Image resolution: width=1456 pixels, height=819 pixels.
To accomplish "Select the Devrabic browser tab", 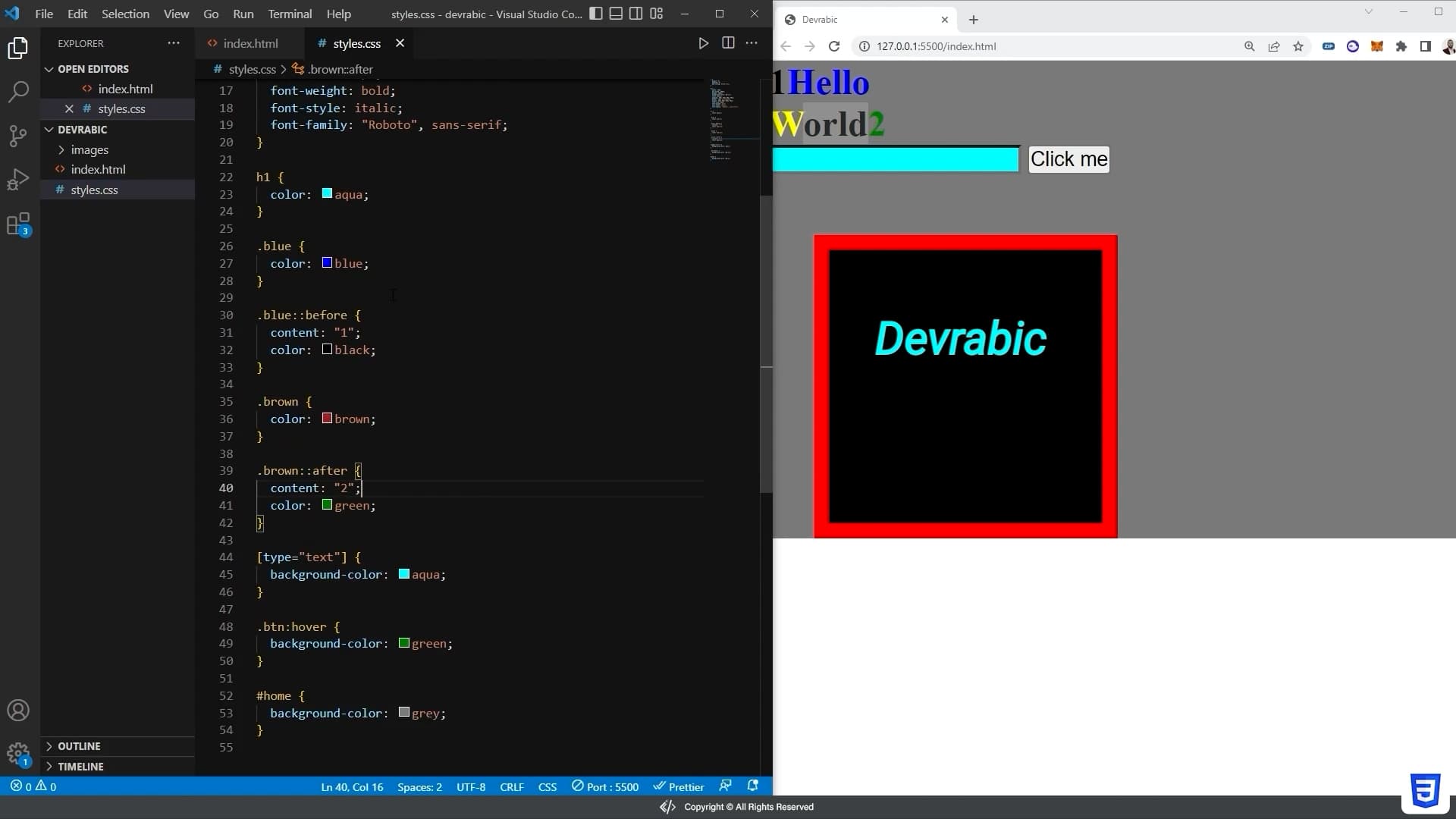I will (x=864, y=20).
